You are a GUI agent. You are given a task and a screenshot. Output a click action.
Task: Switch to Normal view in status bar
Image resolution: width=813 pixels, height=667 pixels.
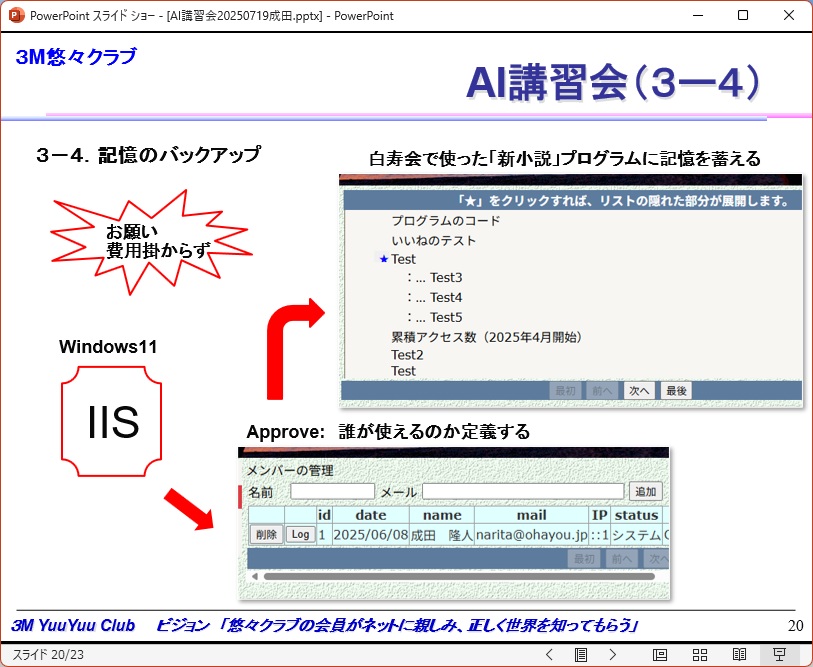(660, 655)
